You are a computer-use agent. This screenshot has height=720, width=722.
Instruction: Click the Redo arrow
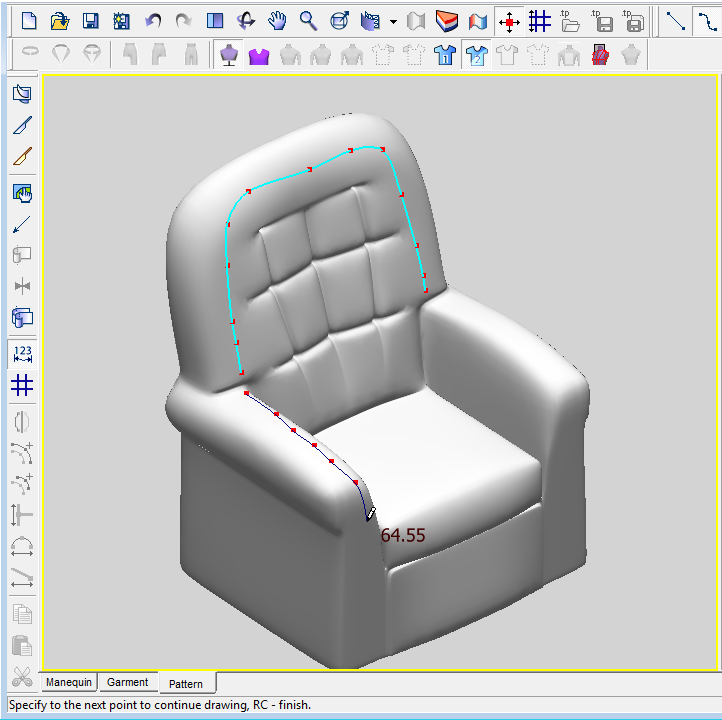click(184, 21)
